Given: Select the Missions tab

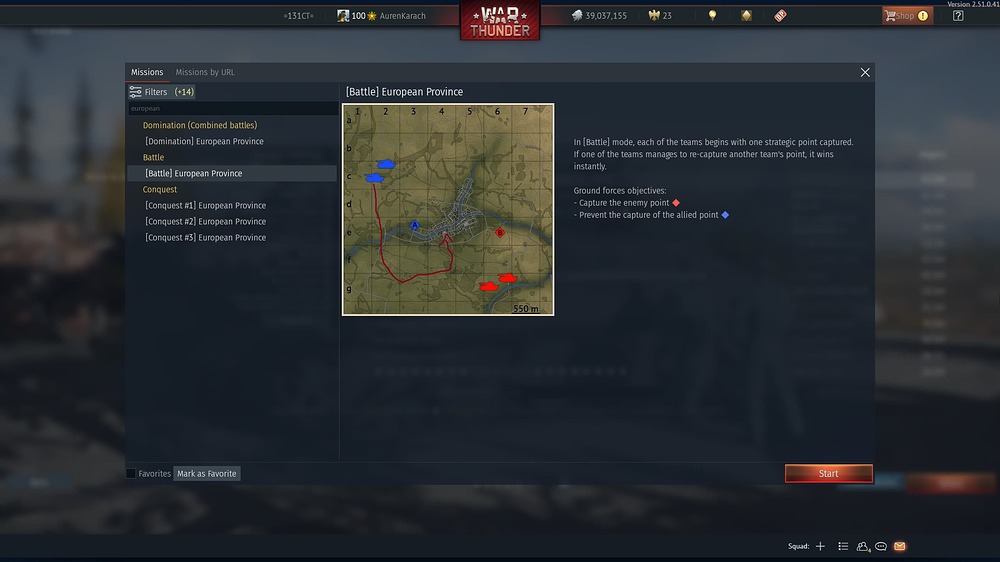Looking at the screenshot, I should 147,72.
